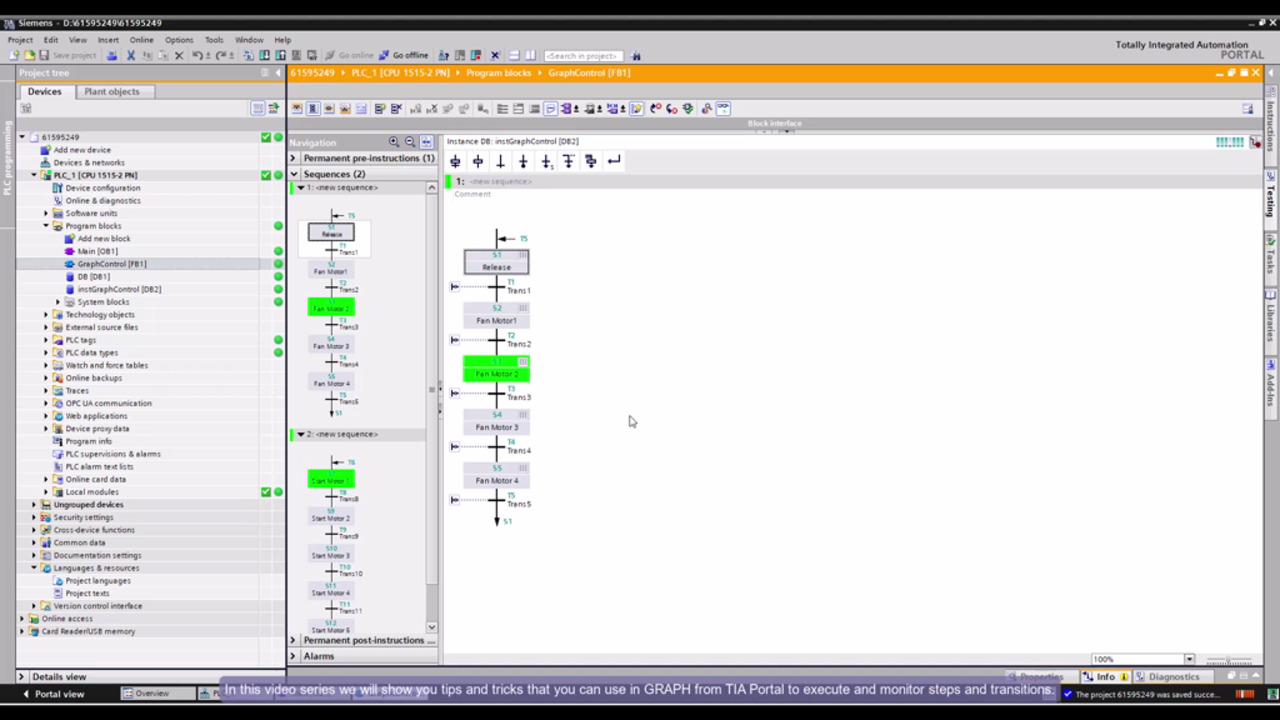Zoom in within the Navigation panel

click(394, 142)
